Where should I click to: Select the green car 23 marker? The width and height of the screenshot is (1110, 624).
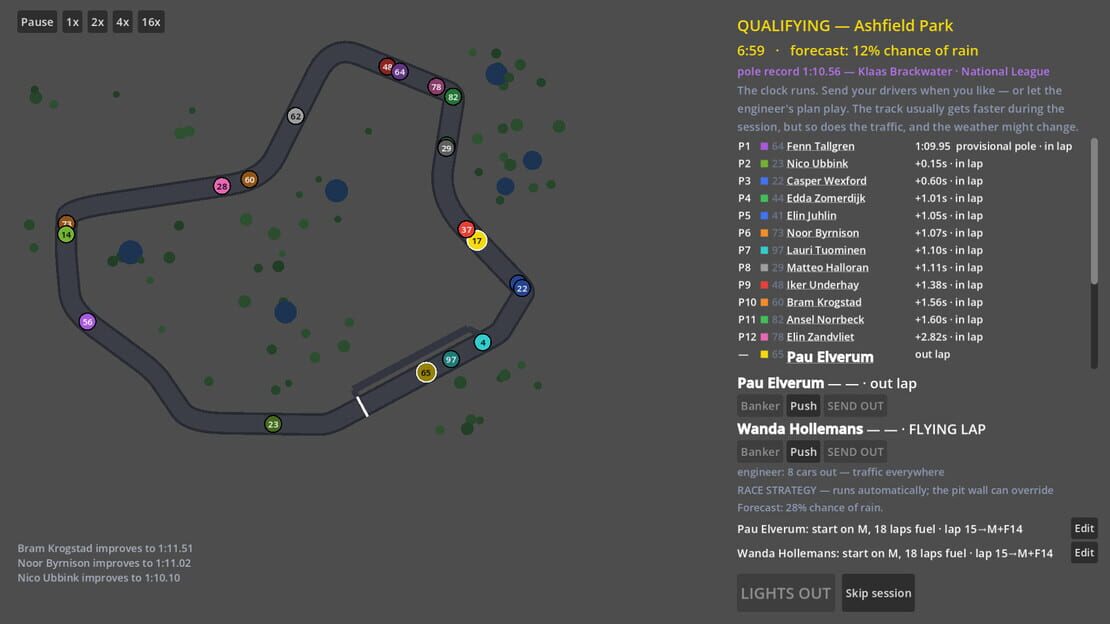coord(273,424)
